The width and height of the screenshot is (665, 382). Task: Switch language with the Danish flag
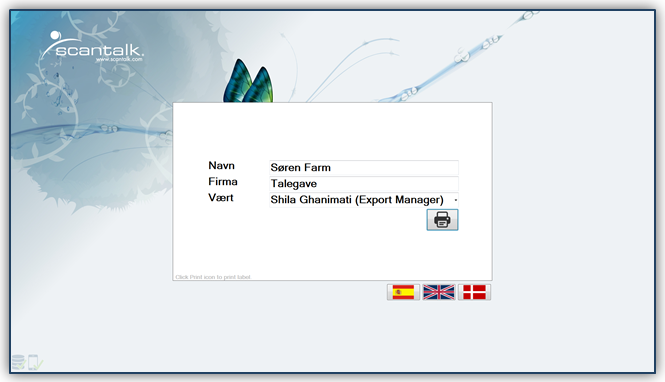pyautogui.click(x=474, y=292)
